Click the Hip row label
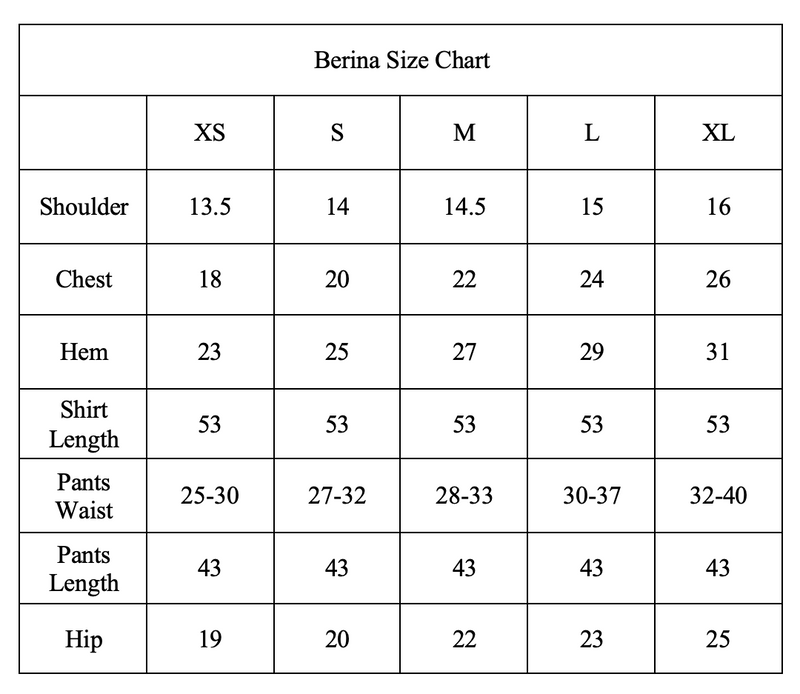Image resolution: width=800 pixels, height=694 pixels. [x=84, y=639]
